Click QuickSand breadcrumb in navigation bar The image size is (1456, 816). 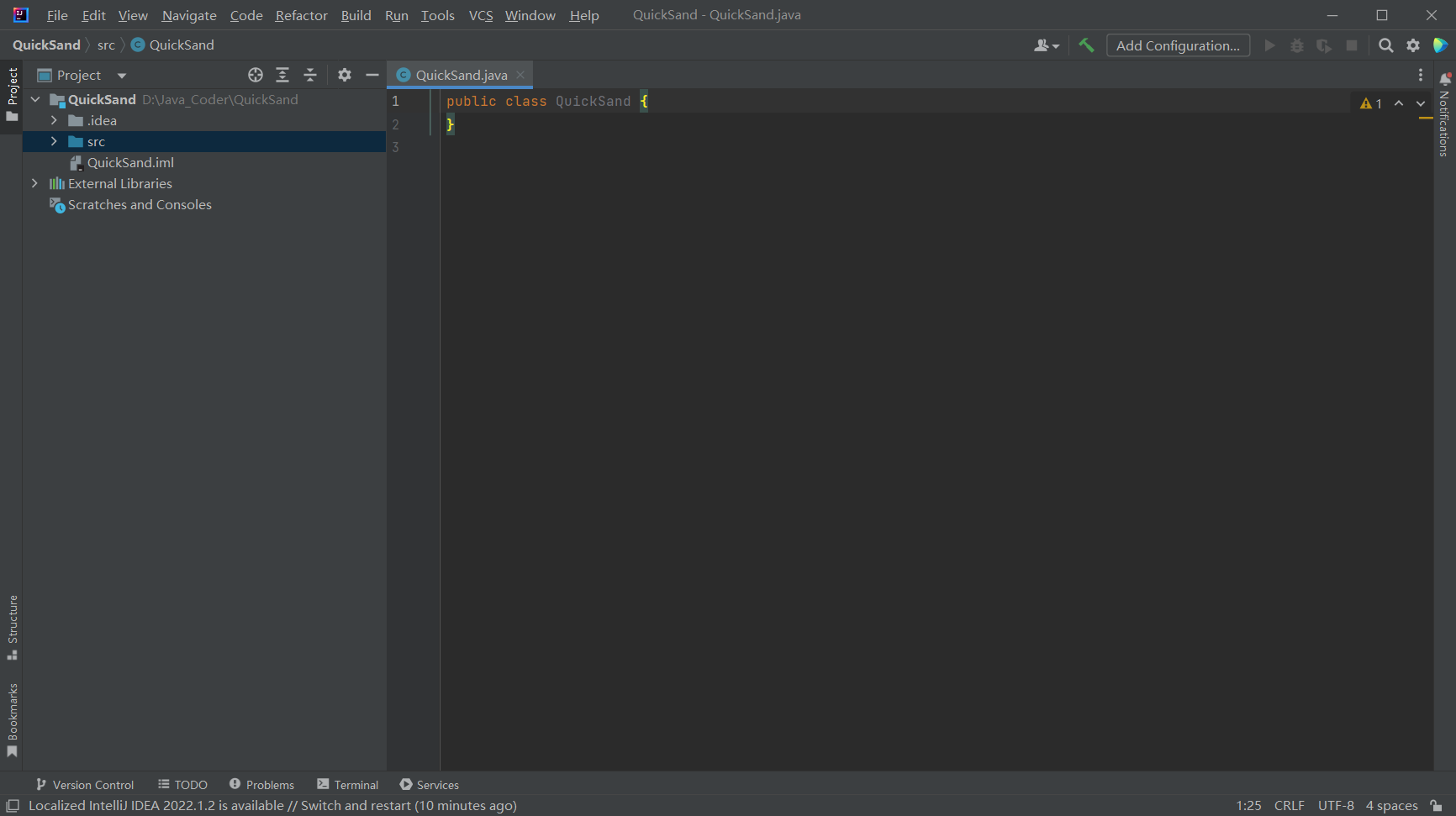coord(46,45)
